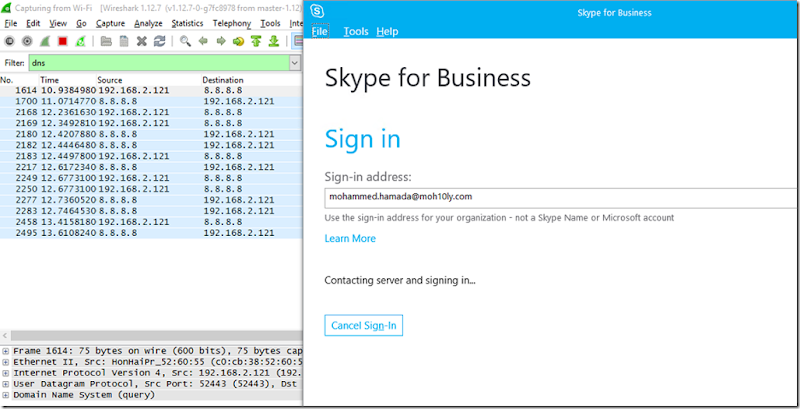800x409 pixels.
Task: Select packet number 2182 row
Action: [x=151, y=145]
